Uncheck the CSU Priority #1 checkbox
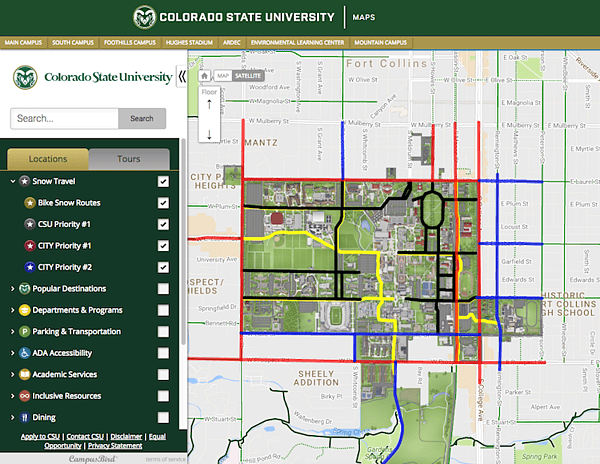 163,224
